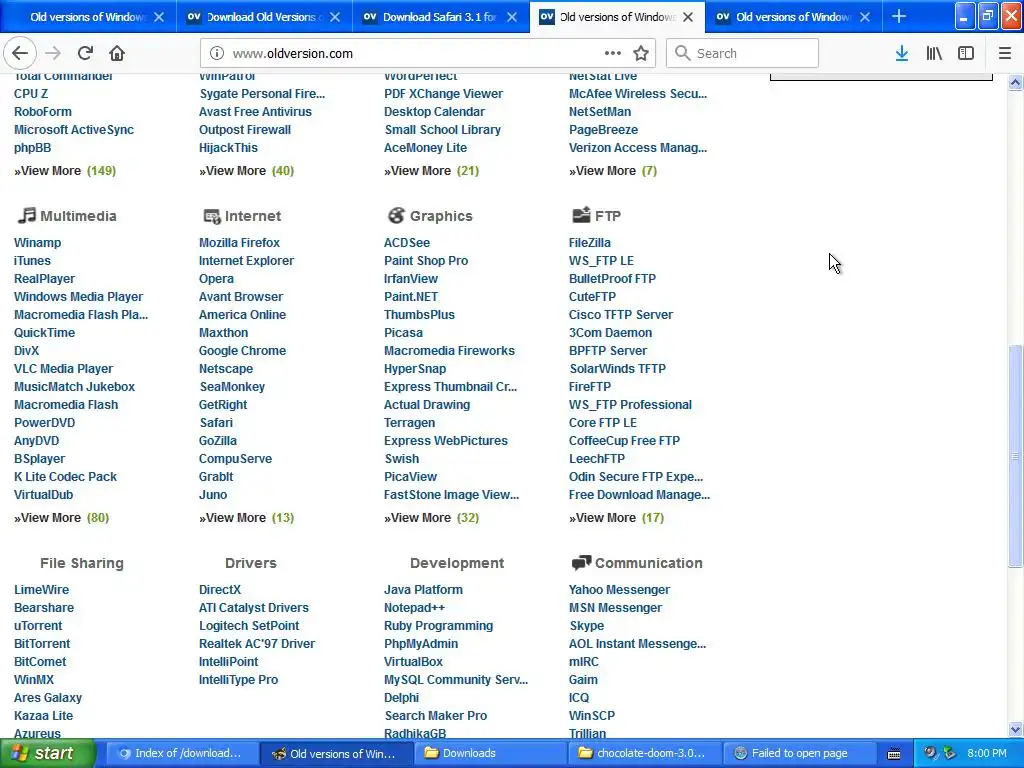
Task: Open the Paint.NET link
Action: point(411,297)
